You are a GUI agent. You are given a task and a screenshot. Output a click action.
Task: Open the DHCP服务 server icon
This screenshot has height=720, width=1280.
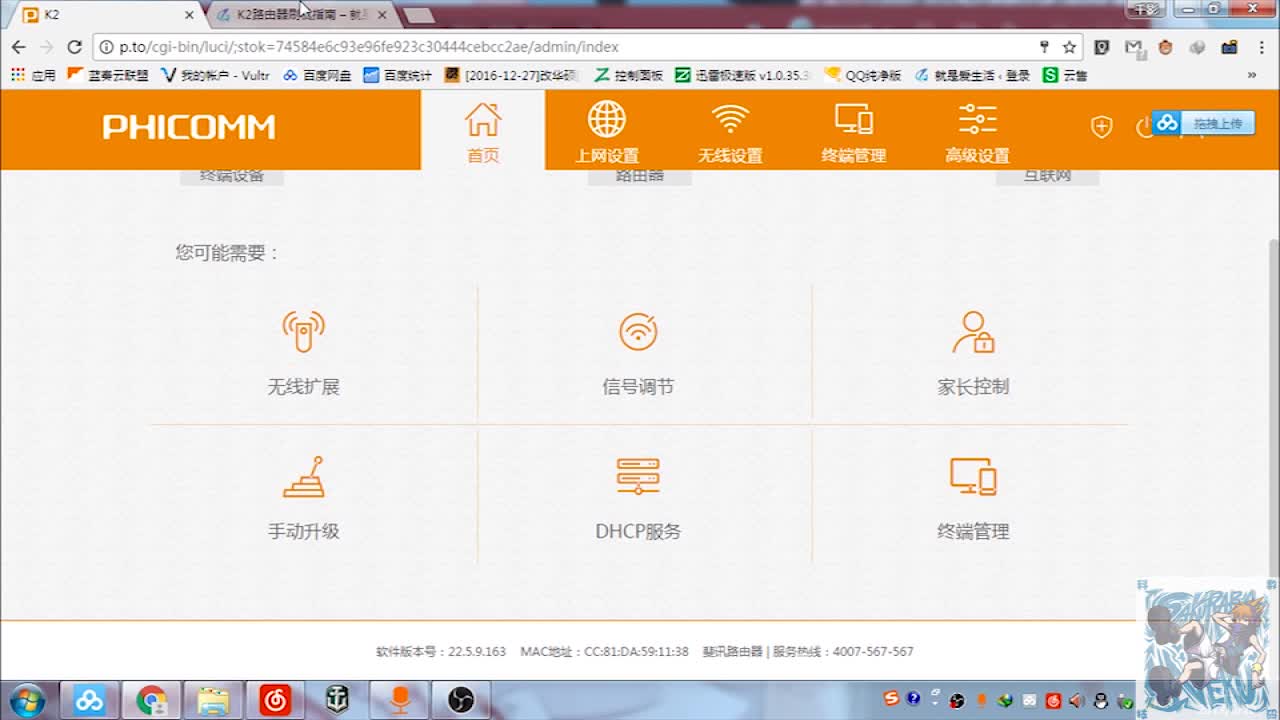pos(638,478)
